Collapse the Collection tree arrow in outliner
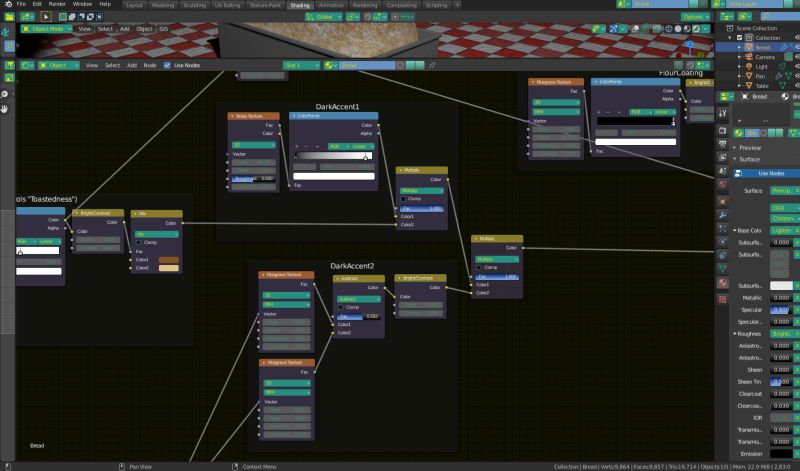The height and width of the screenshot is (471, 800). [x=730, y=38]
